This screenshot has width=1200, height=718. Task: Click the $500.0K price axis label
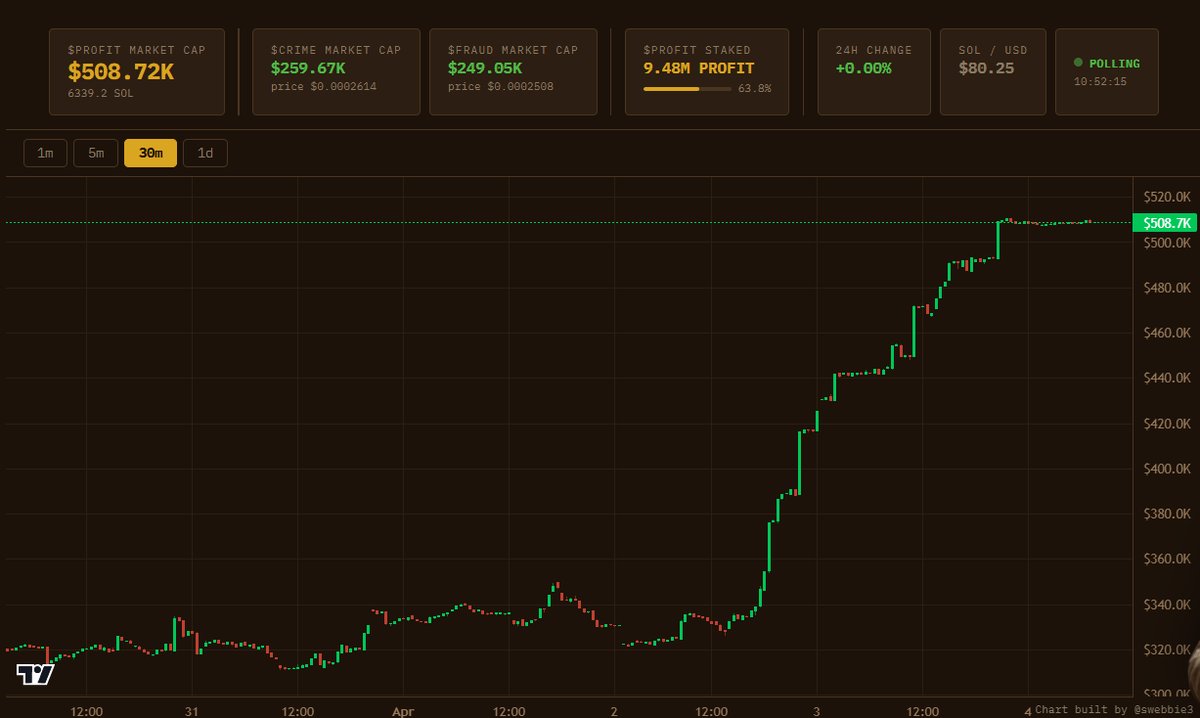[1167, 243]
